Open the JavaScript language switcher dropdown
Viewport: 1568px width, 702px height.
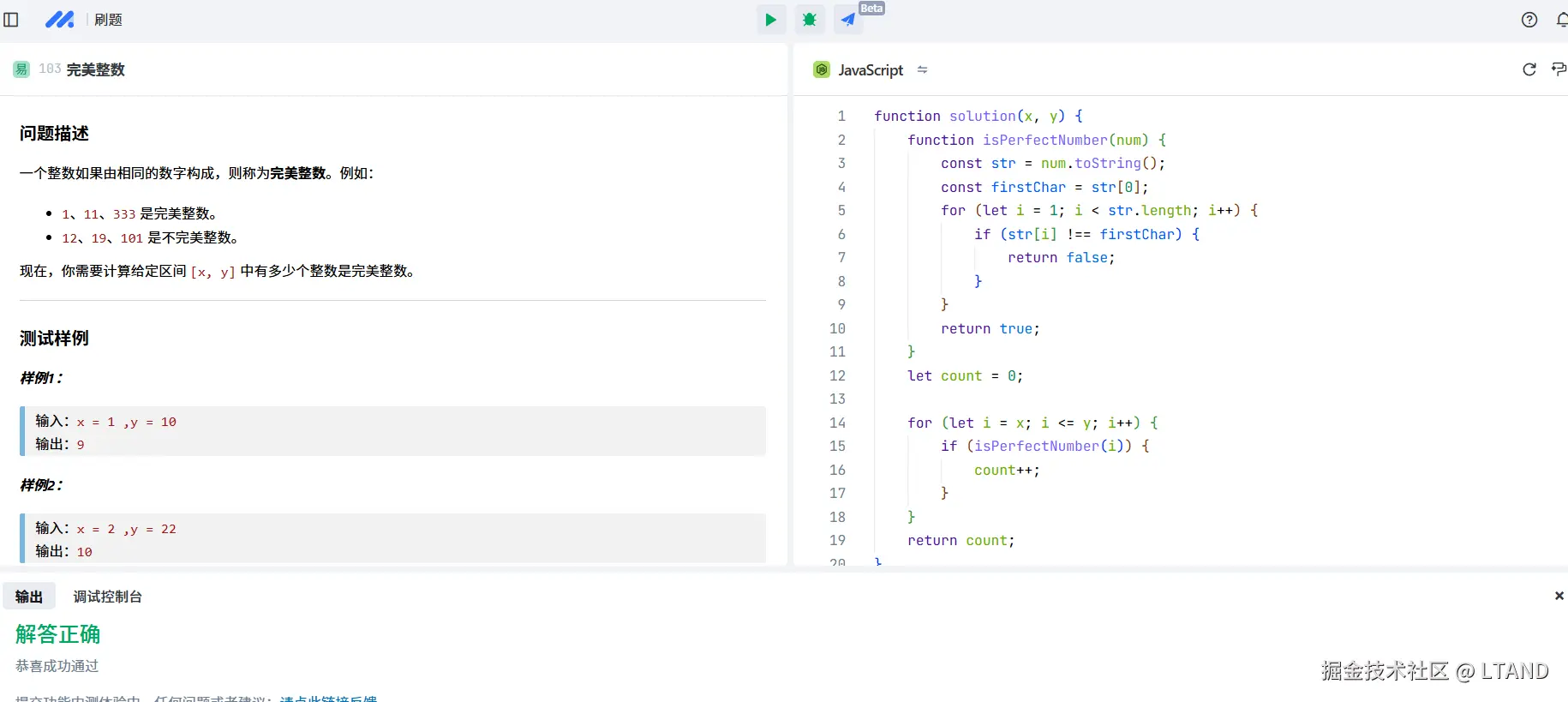[922, 69]
